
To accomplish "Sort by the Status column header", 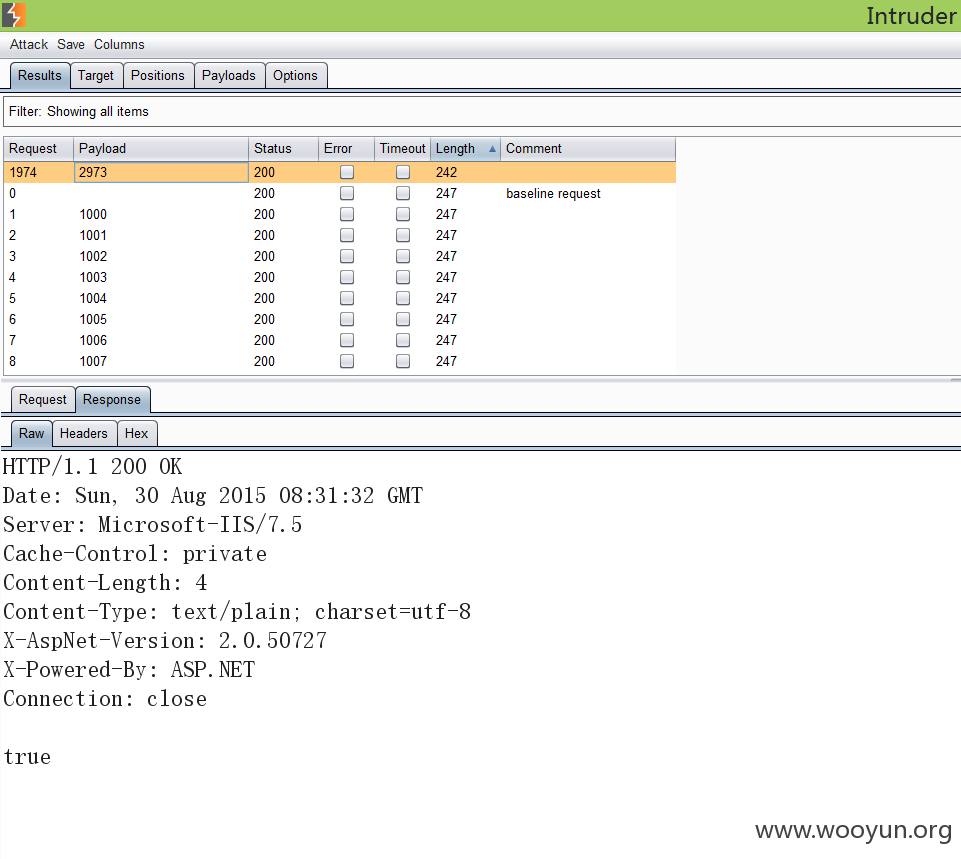I will pos(283,149).
